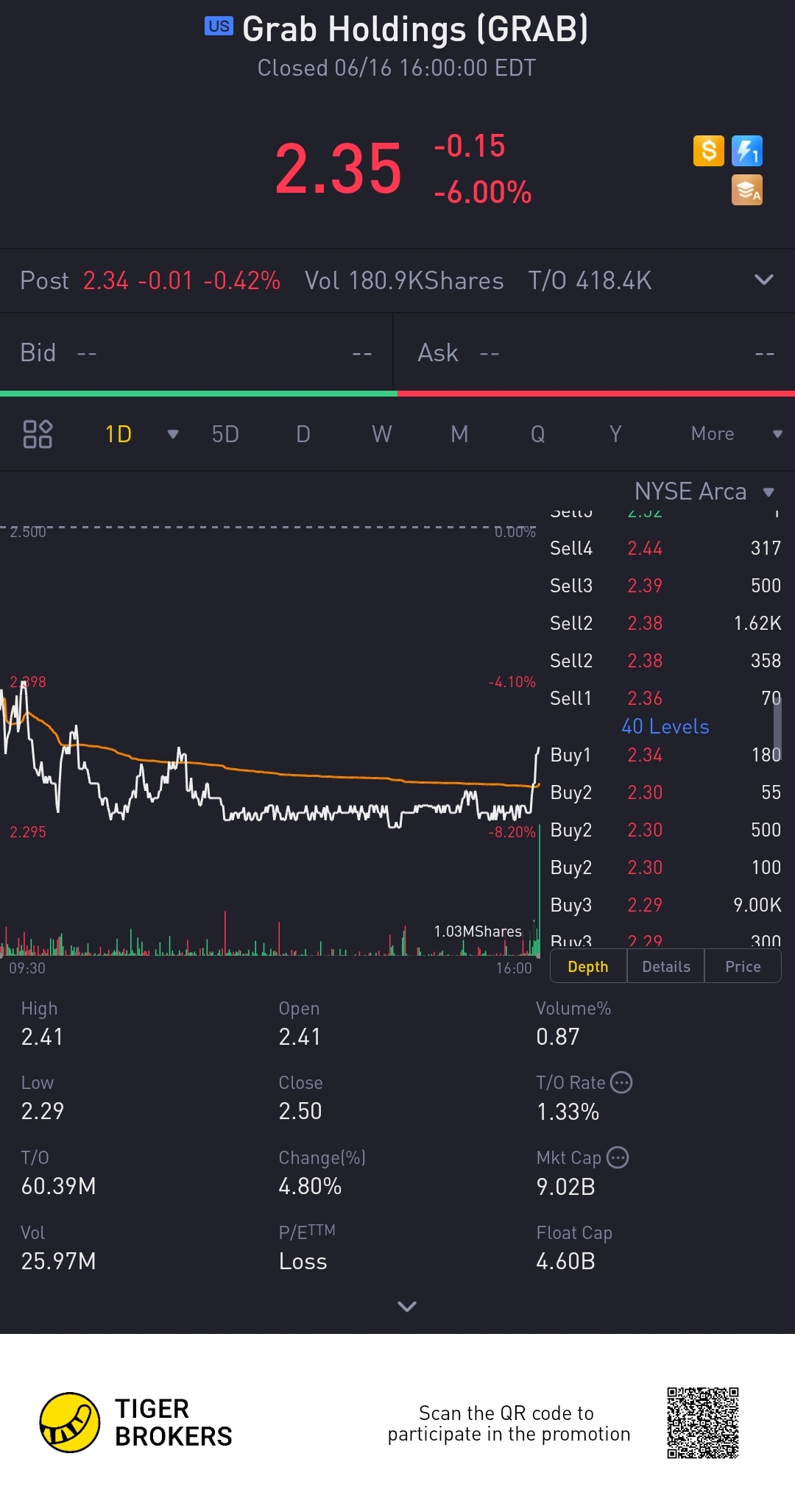Tap the Sell4 2.44 row
Screen dimensions: 795x1512
[665, 548]
